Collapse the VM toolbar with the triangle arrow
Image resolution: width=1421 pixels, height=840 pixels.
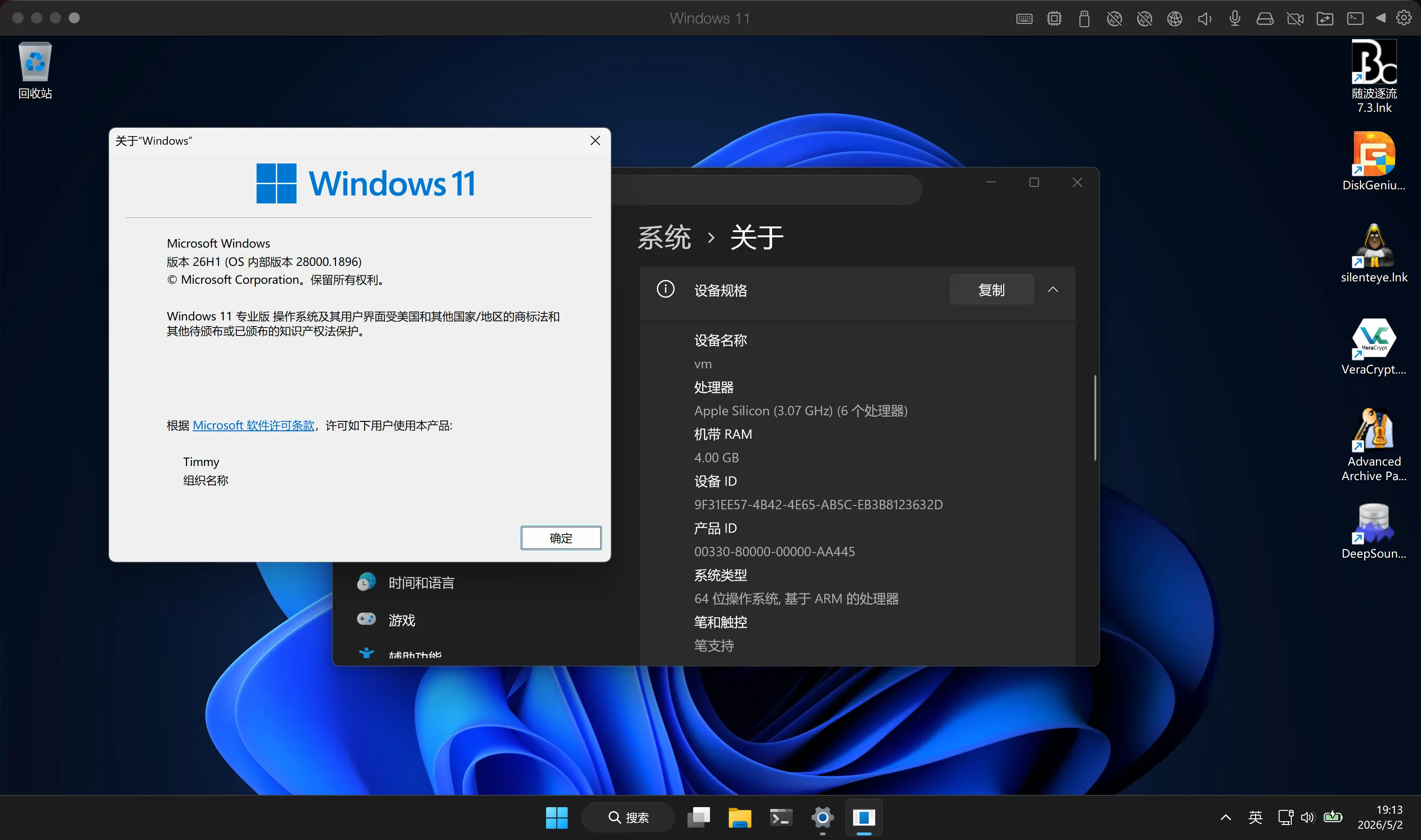1381,18
